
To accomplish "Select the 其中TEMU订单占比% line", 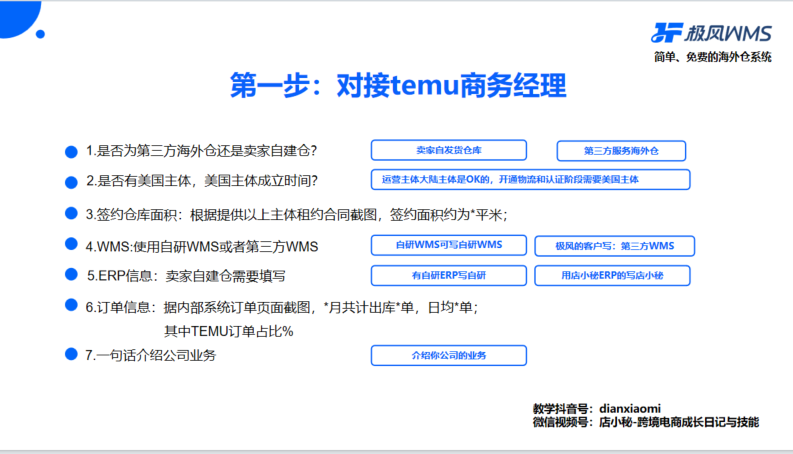I will 229,331.
